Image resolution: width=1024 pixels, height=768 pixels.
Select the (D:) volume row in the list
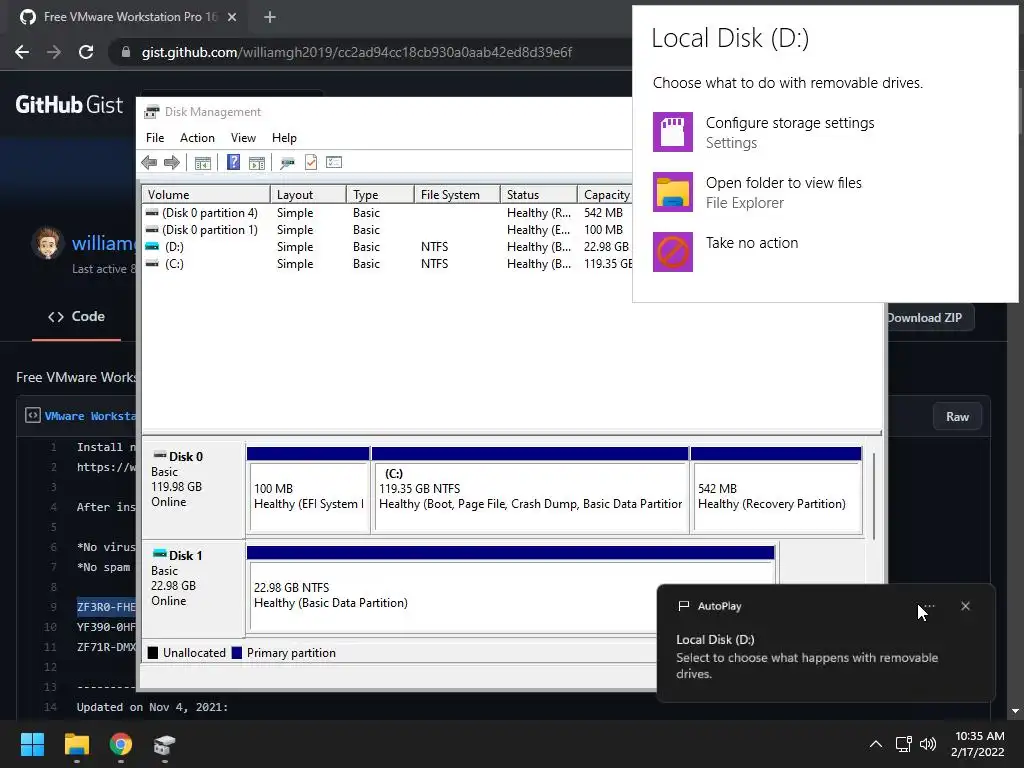tap(387, 247)
